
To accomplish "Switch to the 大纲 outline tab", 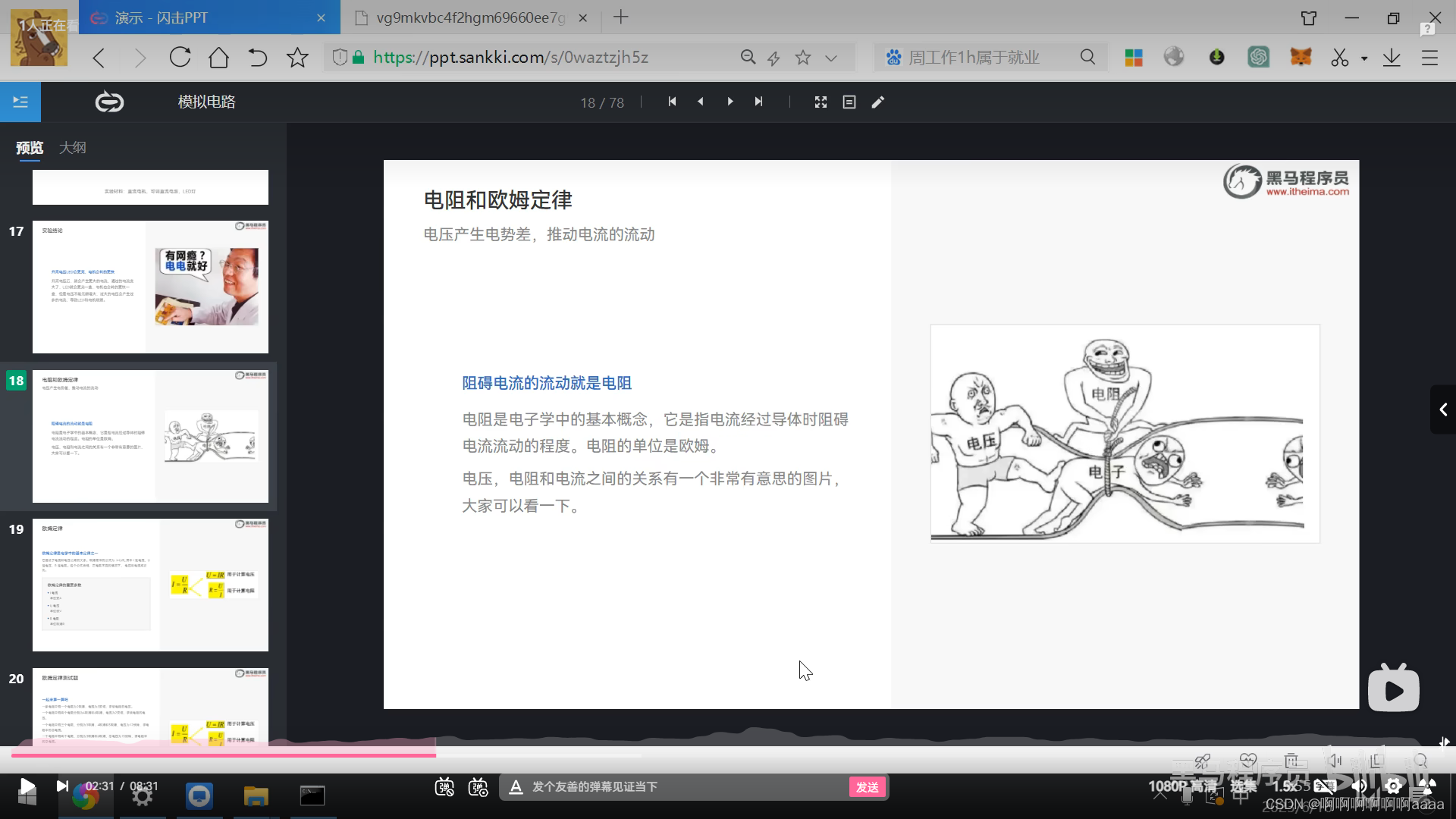I will coord(73,148).
